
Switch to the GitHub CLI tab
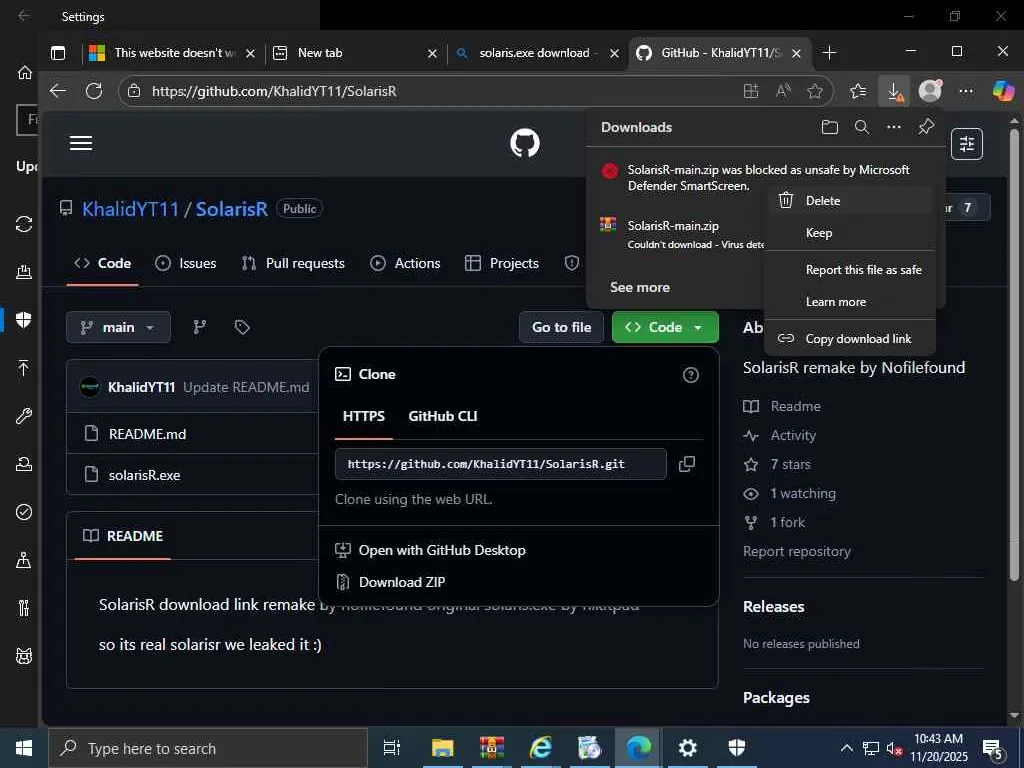pos(443,416)
